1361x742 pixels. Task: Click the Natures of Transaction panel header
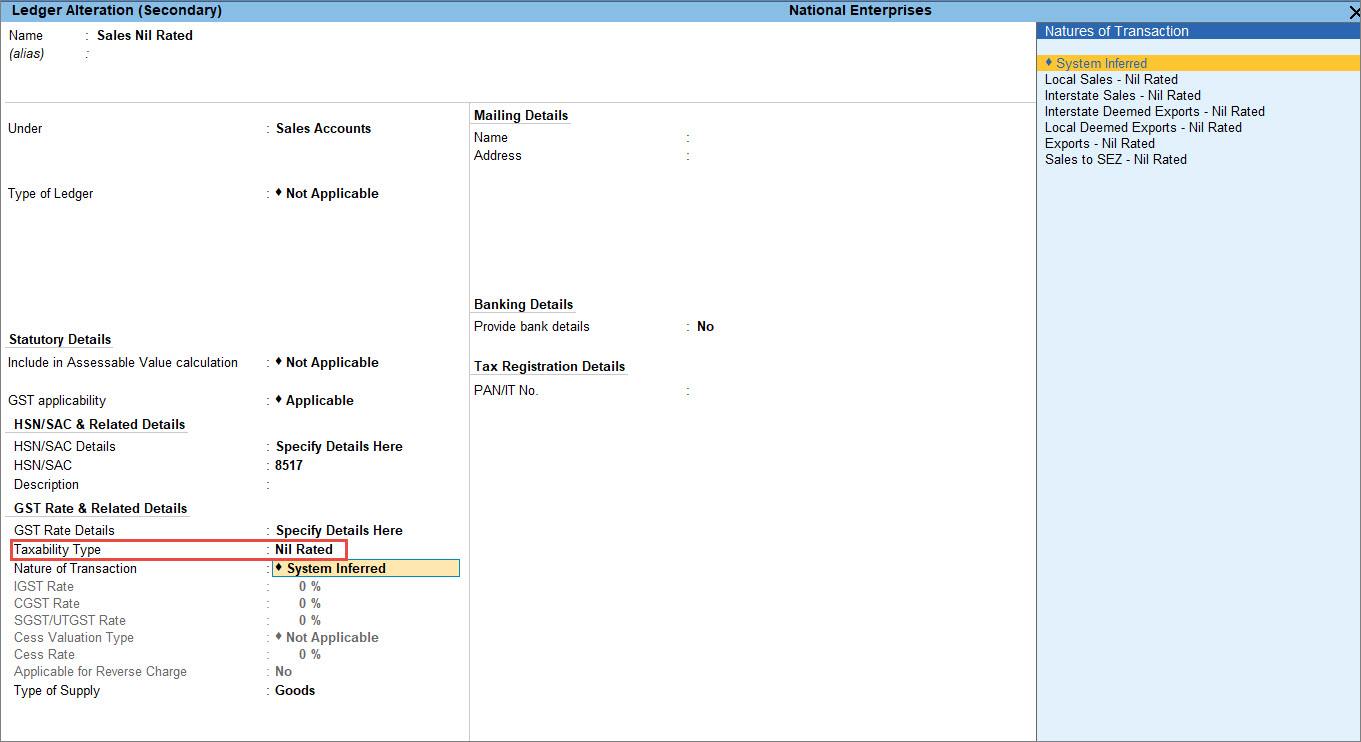tap(1198, 31)
